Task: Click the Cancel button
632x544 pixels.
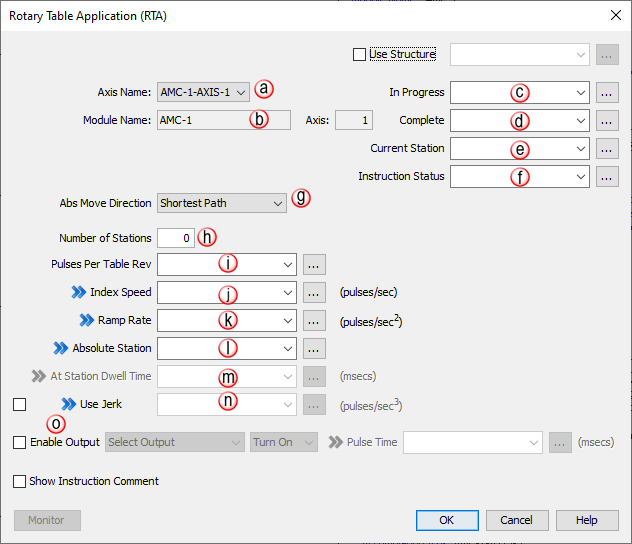Action: pos(516,520)
